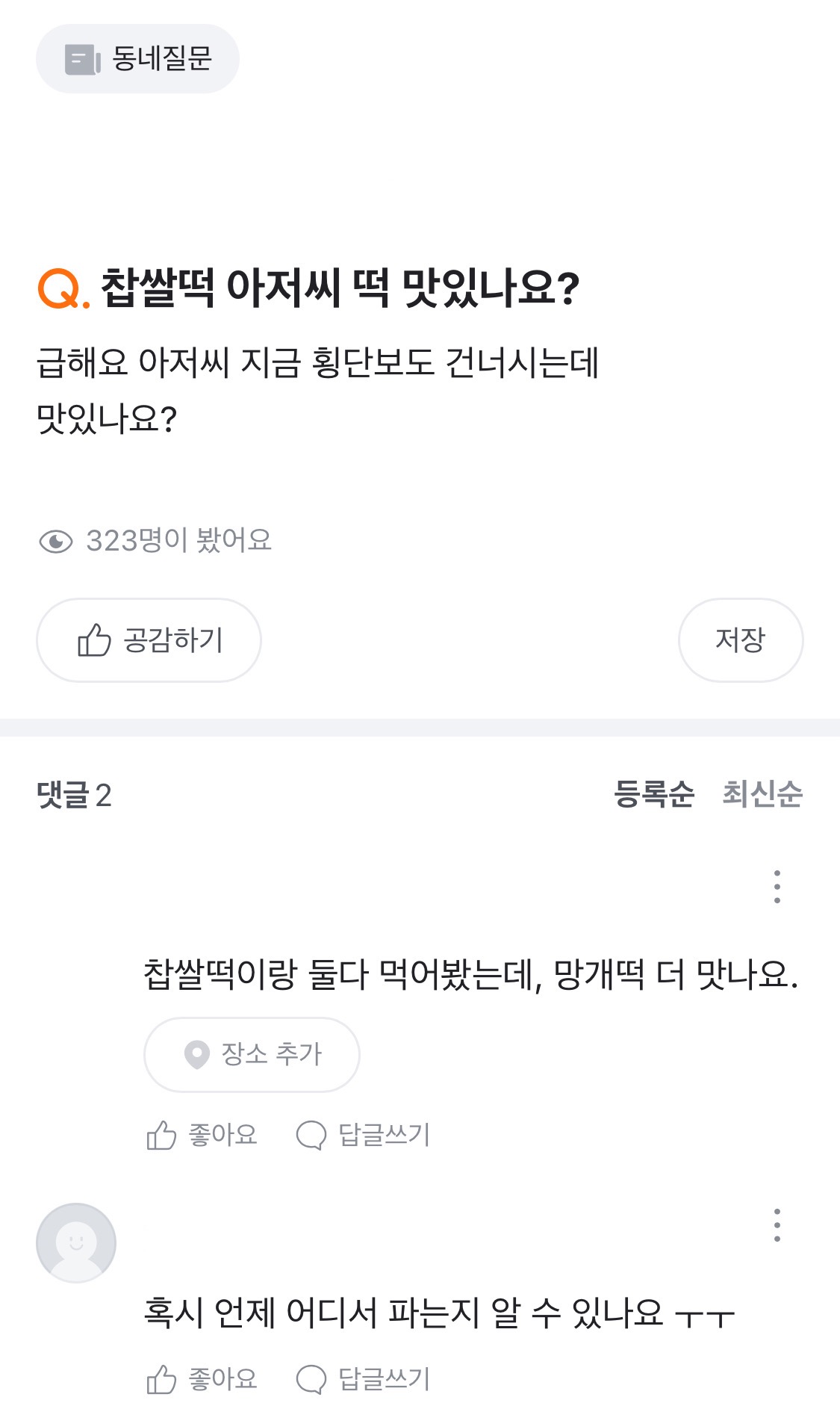Screen dimensions: 840x1406
Task: Tap the 동네질문 category icon
Action: click(x=82, y=60)
